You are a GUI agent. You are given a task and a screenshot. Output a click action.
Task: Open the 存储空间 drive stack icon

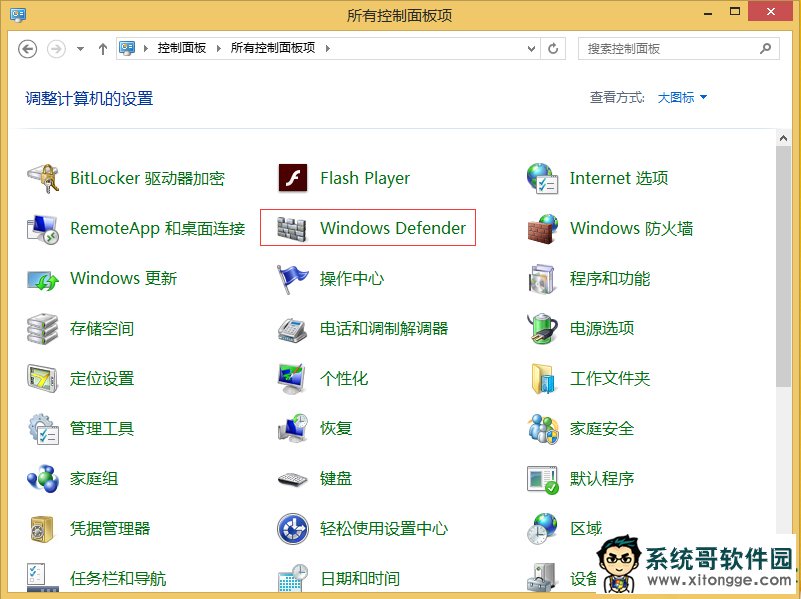click(x=43, y=328)
